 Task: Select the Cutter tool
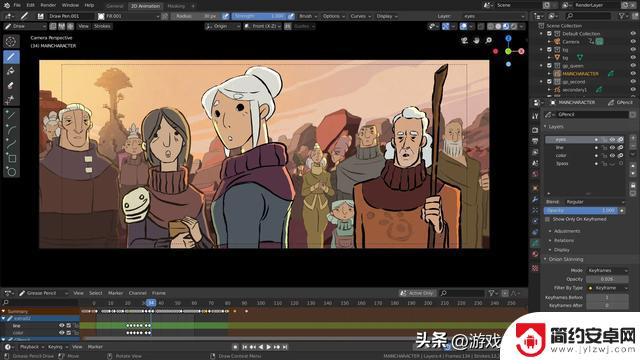coord(11,100)
